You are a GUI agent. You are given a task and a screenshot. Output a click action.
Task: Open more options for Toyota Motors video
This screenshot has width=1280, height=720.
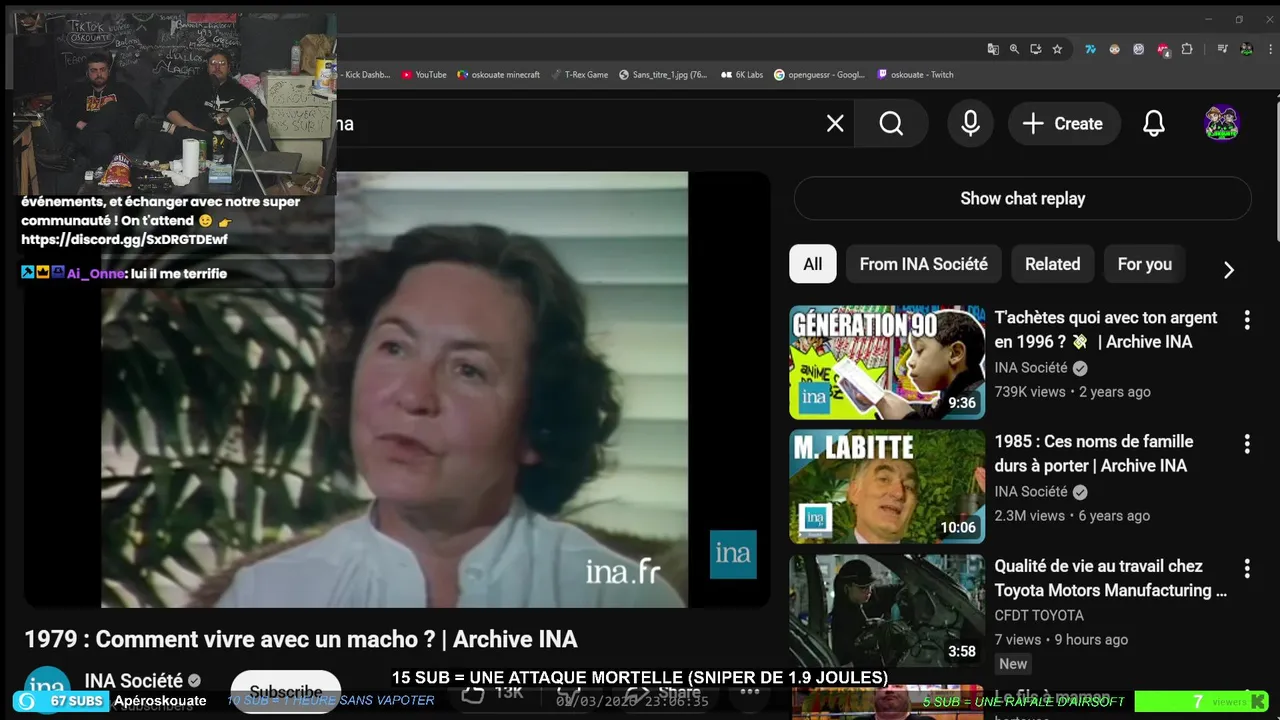click(1246, 568)
